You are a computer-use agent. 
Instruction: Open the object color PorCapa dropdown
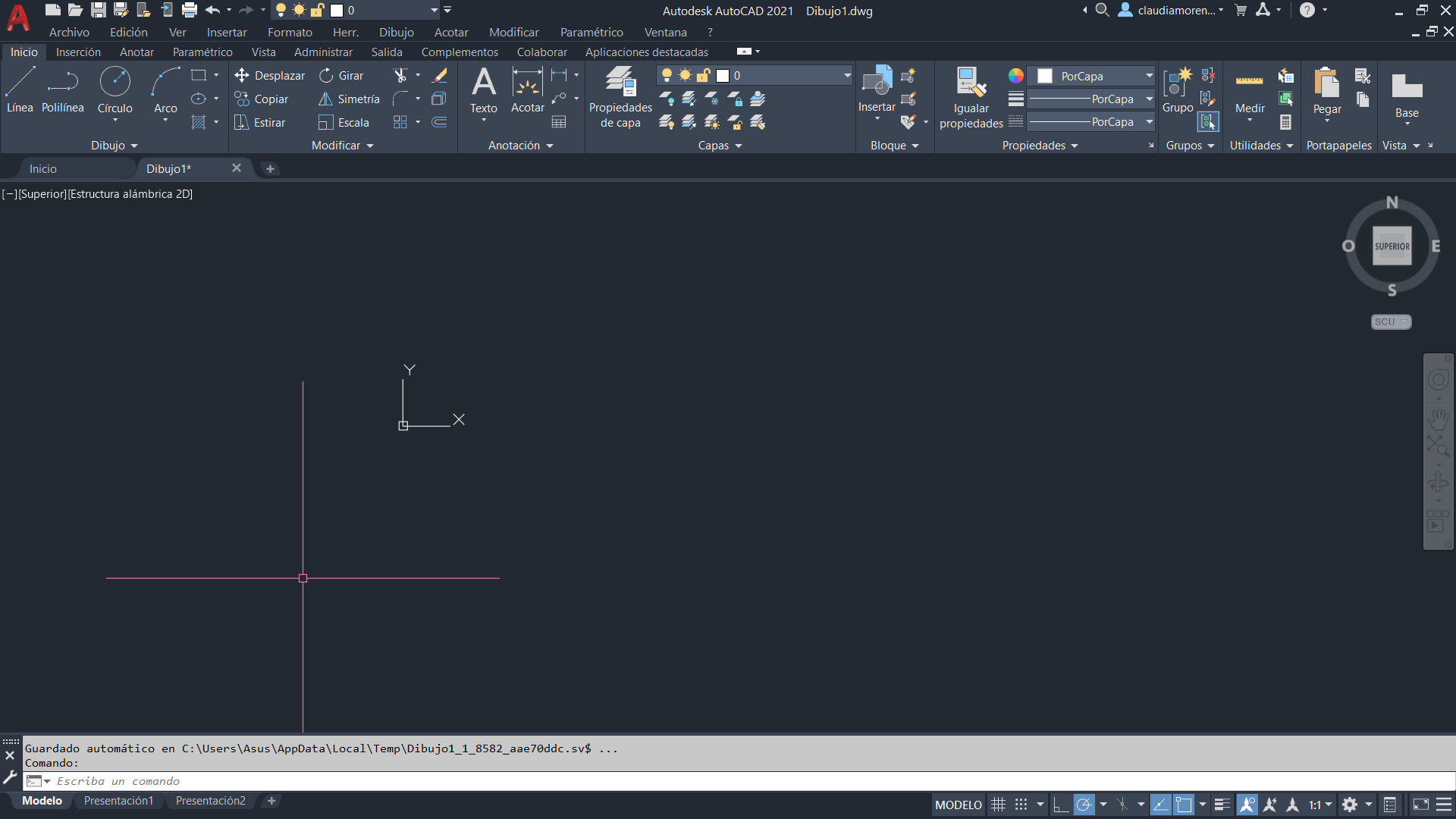pos(1149,76)
